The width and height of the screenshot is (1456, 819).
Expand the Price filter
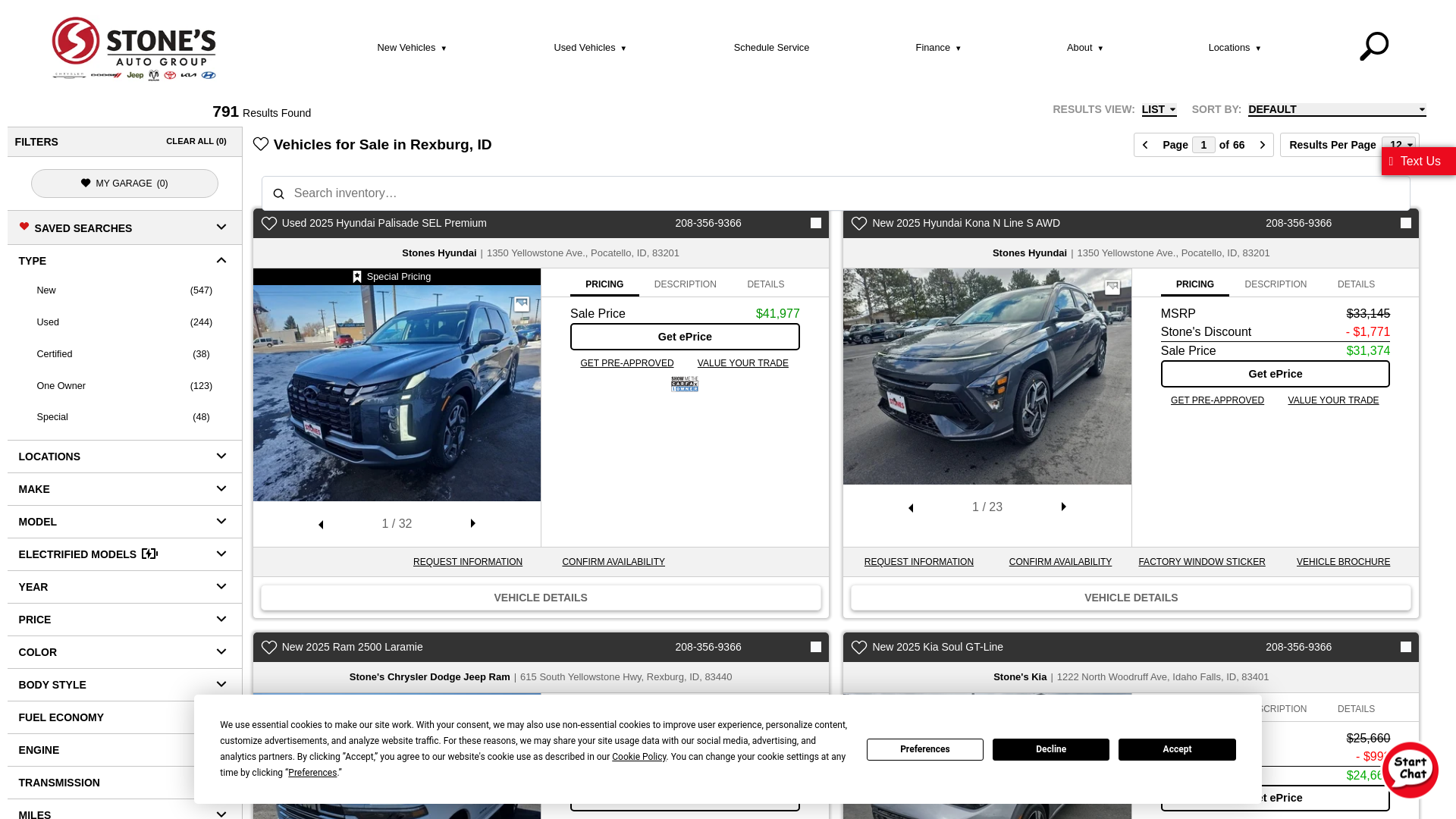124,620
